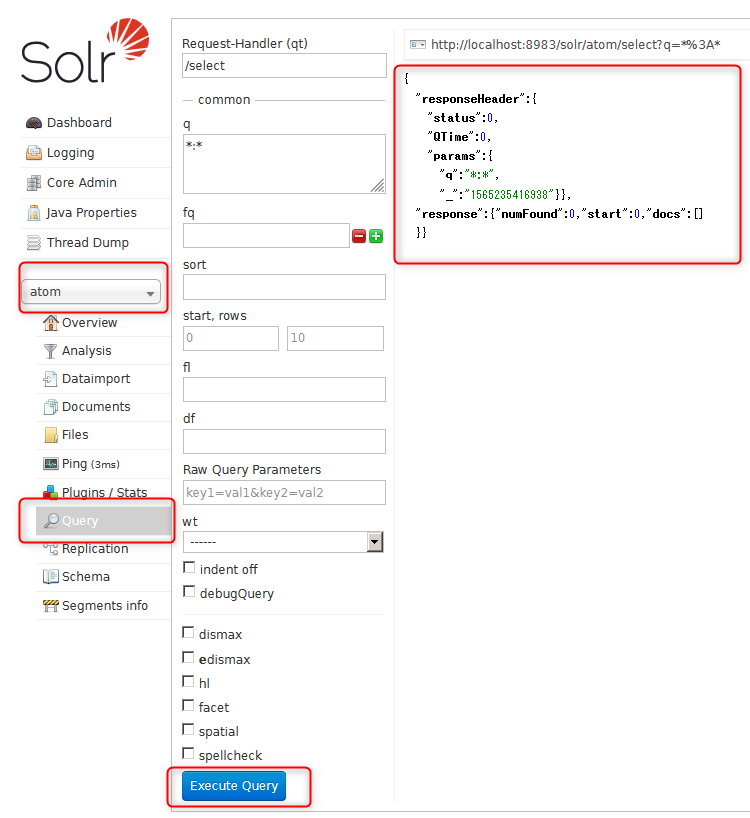Open the localhost select query URL link

(576, 45)
